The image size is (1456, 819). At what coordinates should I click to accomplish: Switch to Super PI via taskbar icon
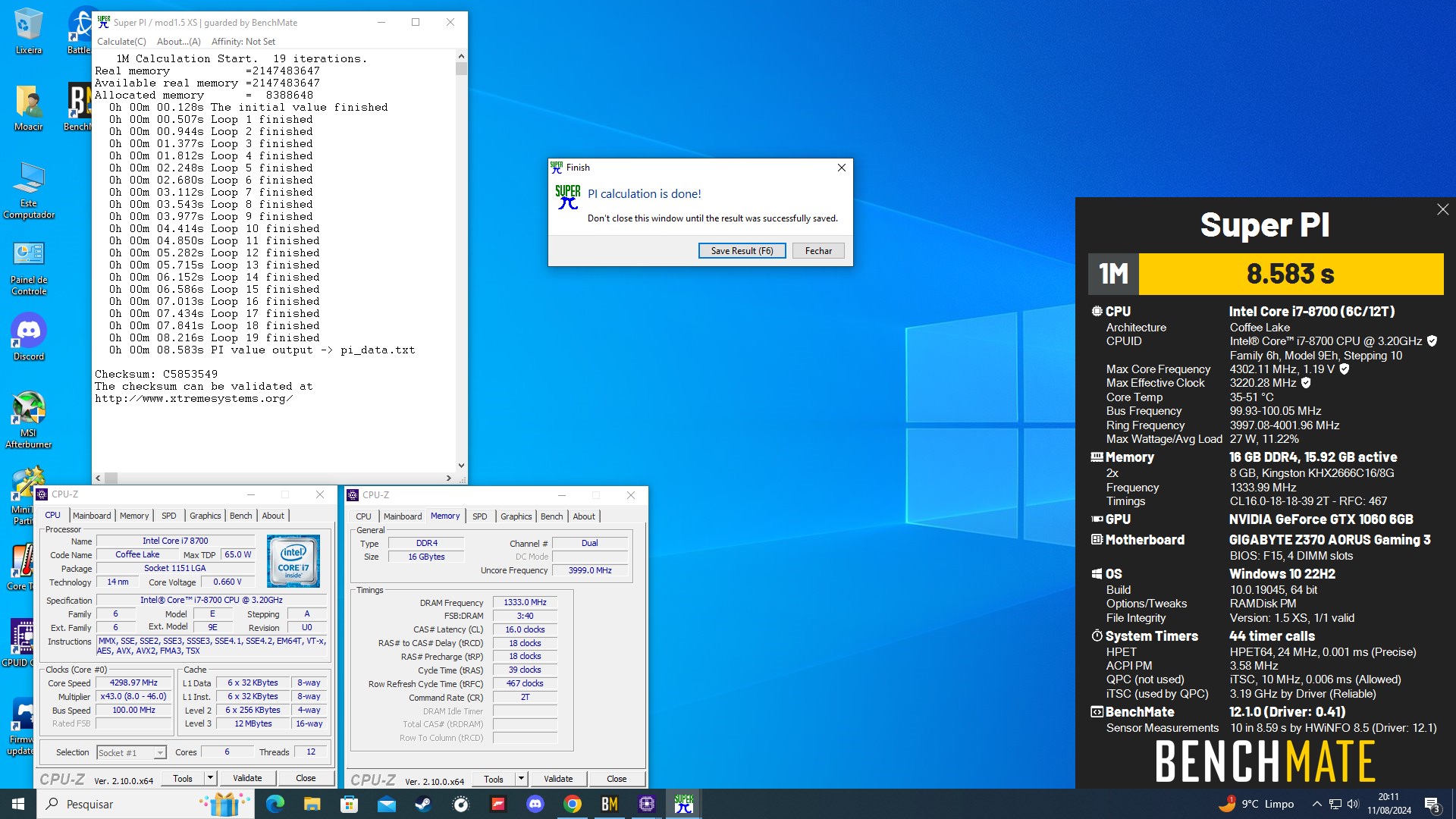pyautogui.click(x=684, y=804)
